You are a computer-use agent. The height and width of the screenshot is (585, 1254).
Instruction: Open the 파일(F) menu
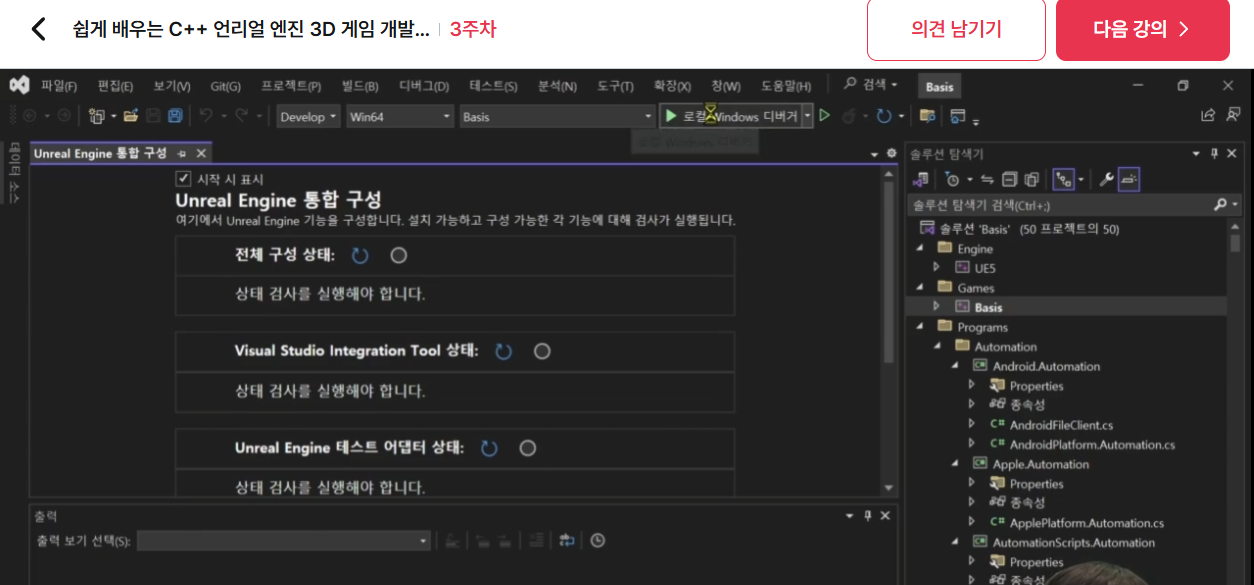tap(59, 86)
